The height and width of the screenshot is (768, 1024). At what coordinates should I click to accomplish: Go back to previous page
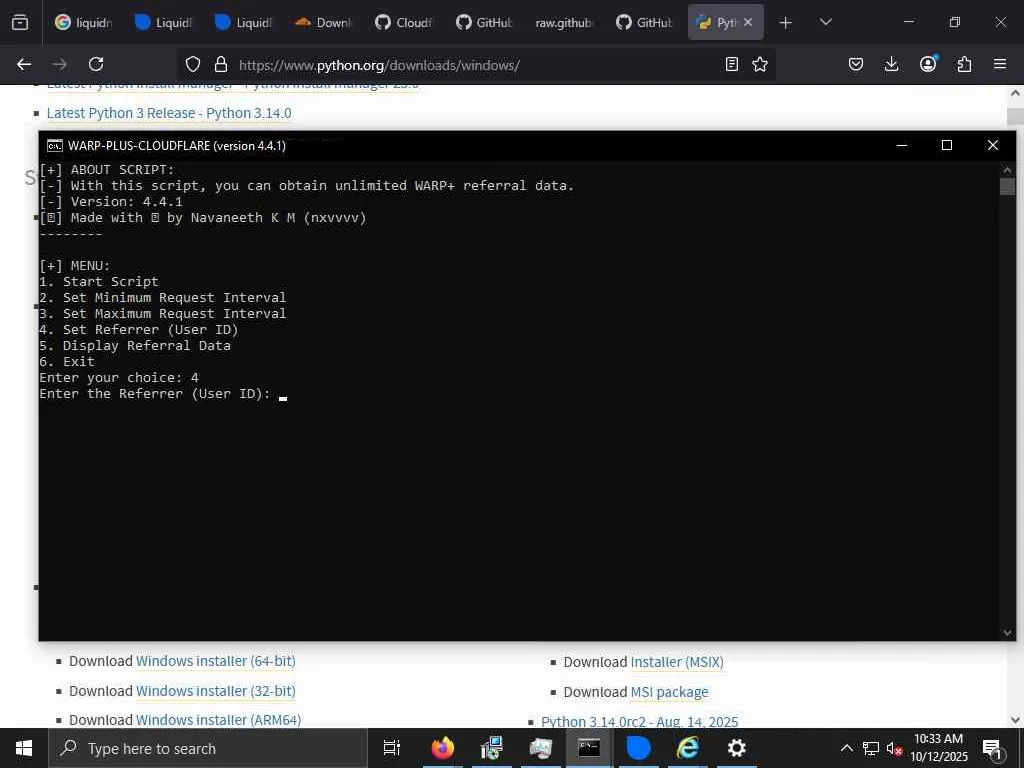click(24, 64)
